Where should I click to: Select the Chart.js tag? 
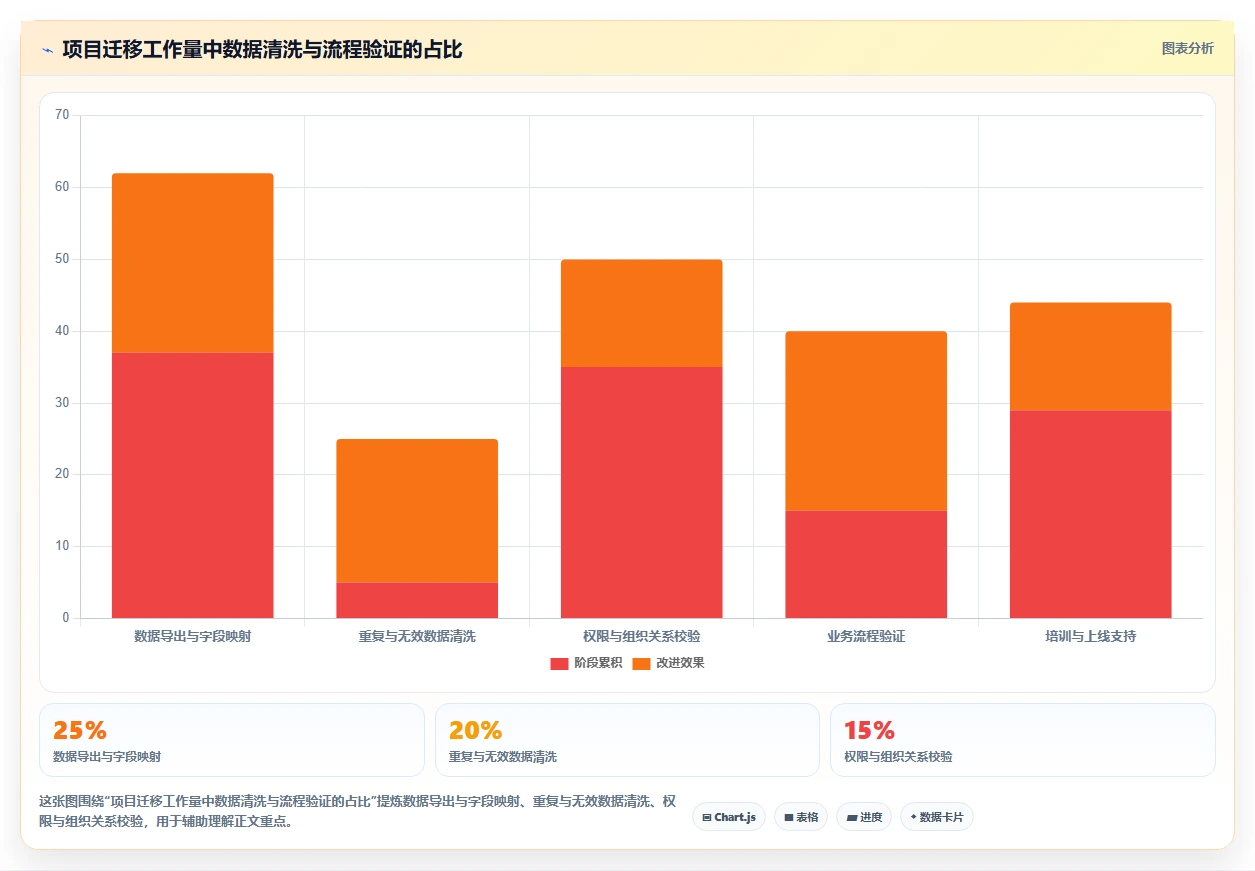pos(729,817)
